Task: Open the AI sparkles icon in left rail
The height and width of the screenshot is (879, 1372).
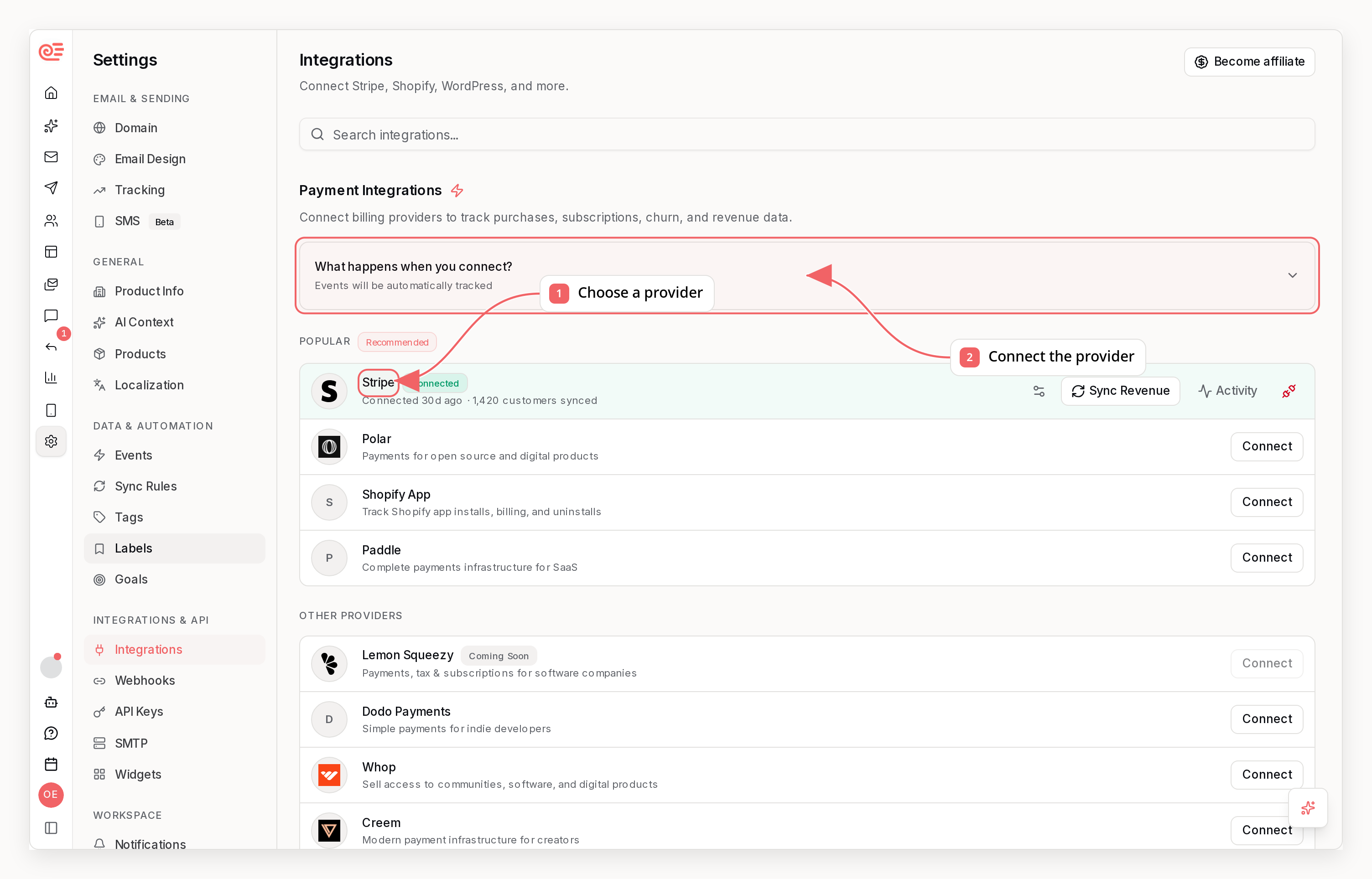Action: point(51,125)
